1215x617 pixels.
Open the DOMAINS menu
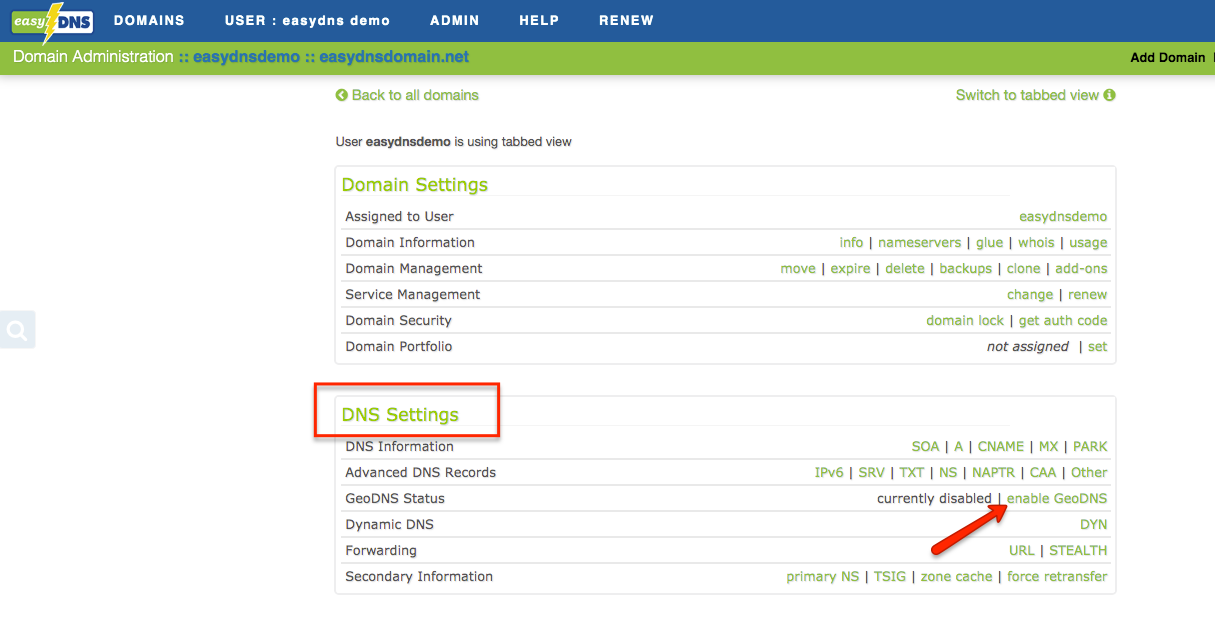pyautogui.click(x=150, y=20)
